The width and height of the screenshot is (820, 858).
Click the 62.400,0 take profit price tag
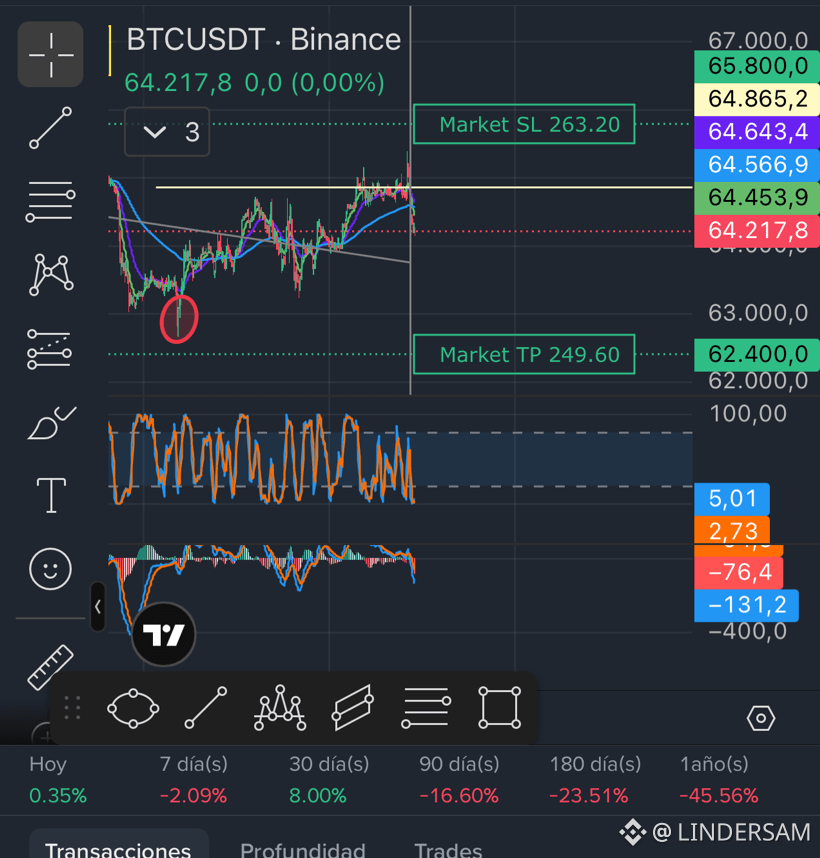(x=757, y=355)
